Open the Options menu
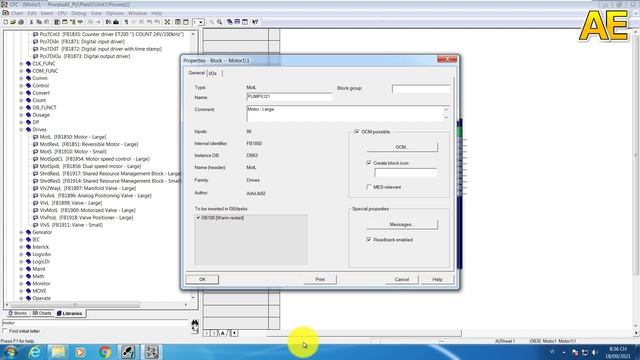Screen dimensions: 640x360 115,13
